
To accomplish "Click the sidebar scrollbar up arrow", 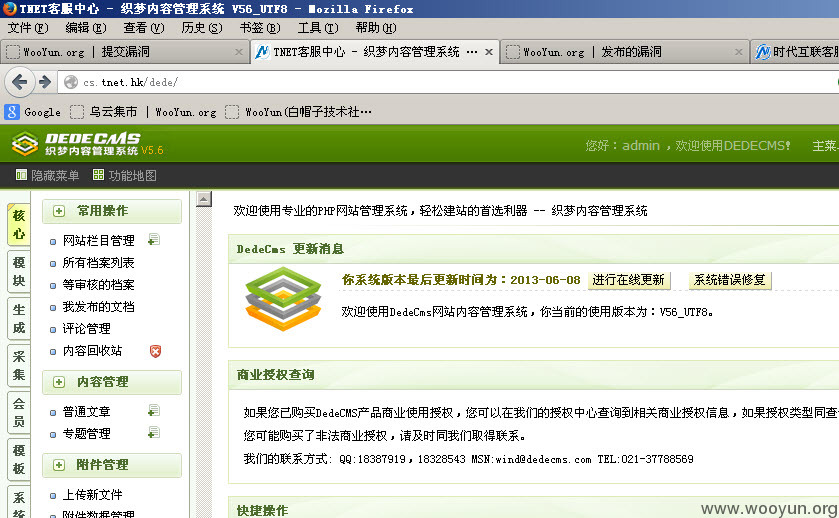I will coord(203,199).
